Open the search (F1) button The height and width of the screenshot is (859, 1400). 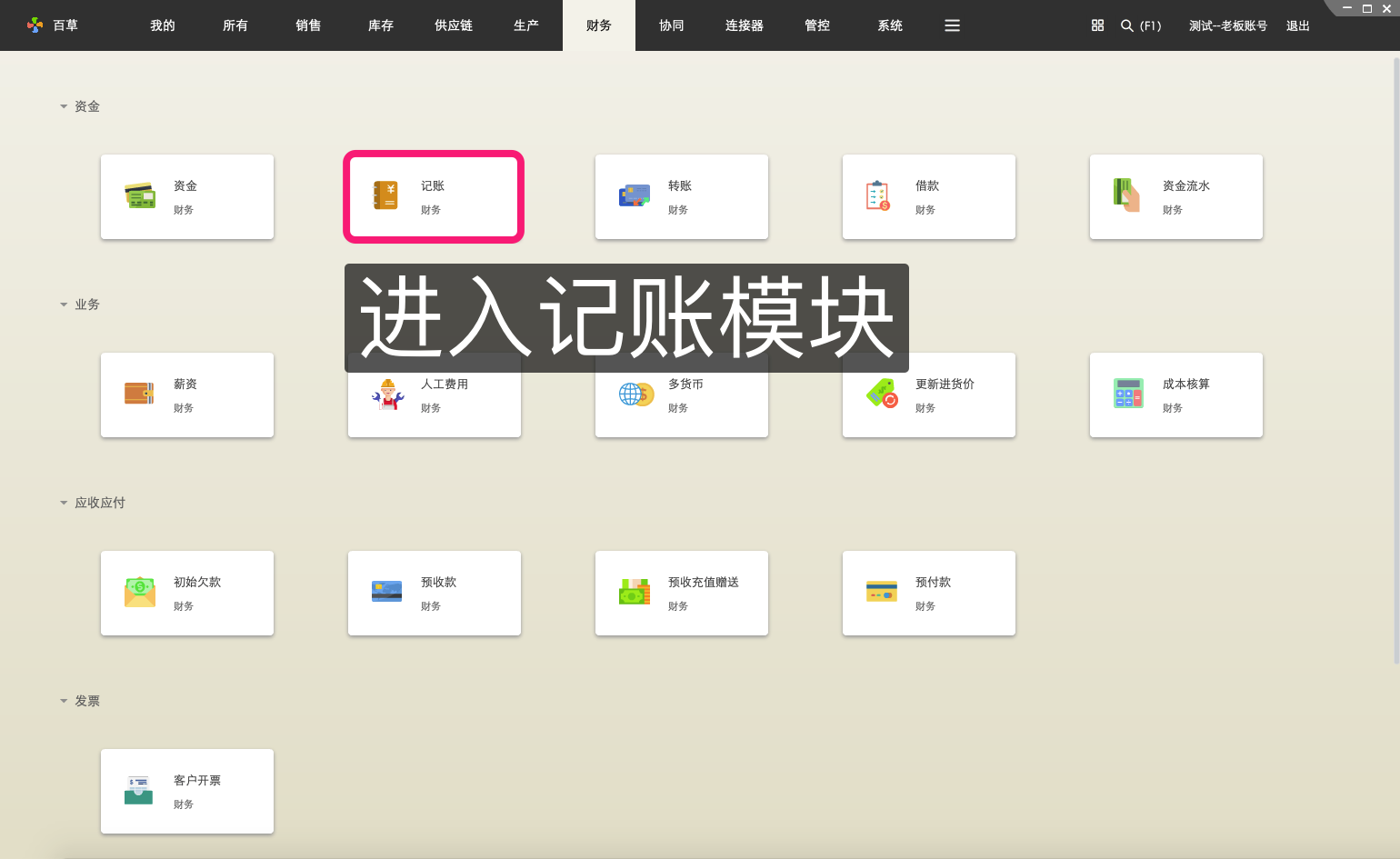tap(1141, 25)
